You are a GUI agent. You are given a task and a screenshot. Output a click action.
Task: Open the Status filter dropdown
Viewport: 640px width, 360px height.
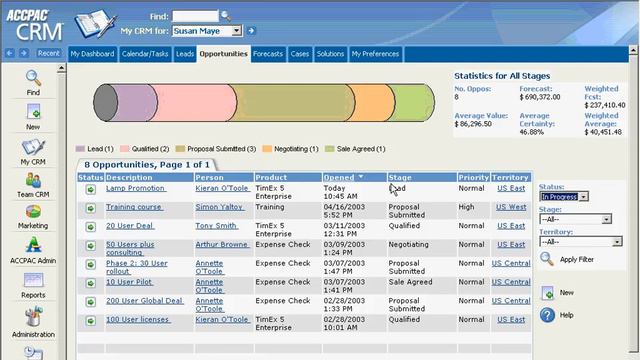tap(584, 197)
